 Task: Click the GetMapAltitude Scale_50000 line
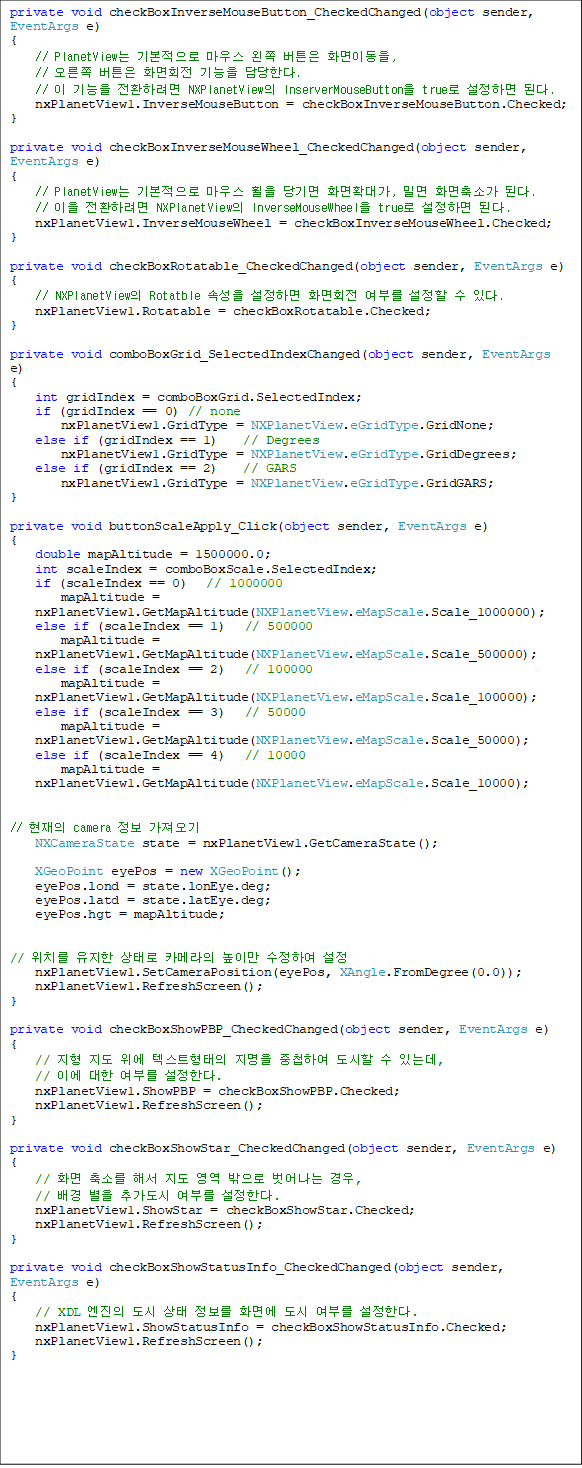[x=282, y=740]
